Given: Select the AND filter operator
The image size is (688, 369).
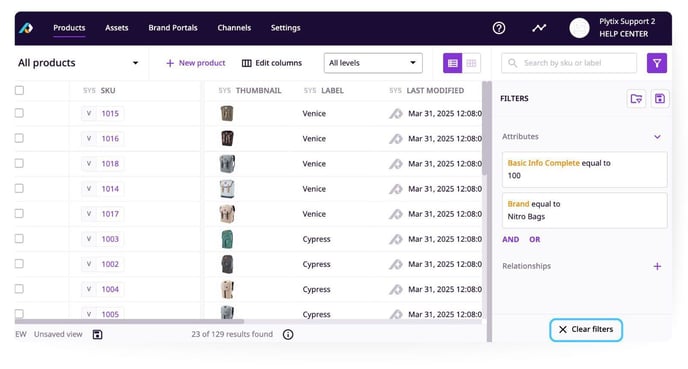Looking at the screenshot, I should 510,240.
